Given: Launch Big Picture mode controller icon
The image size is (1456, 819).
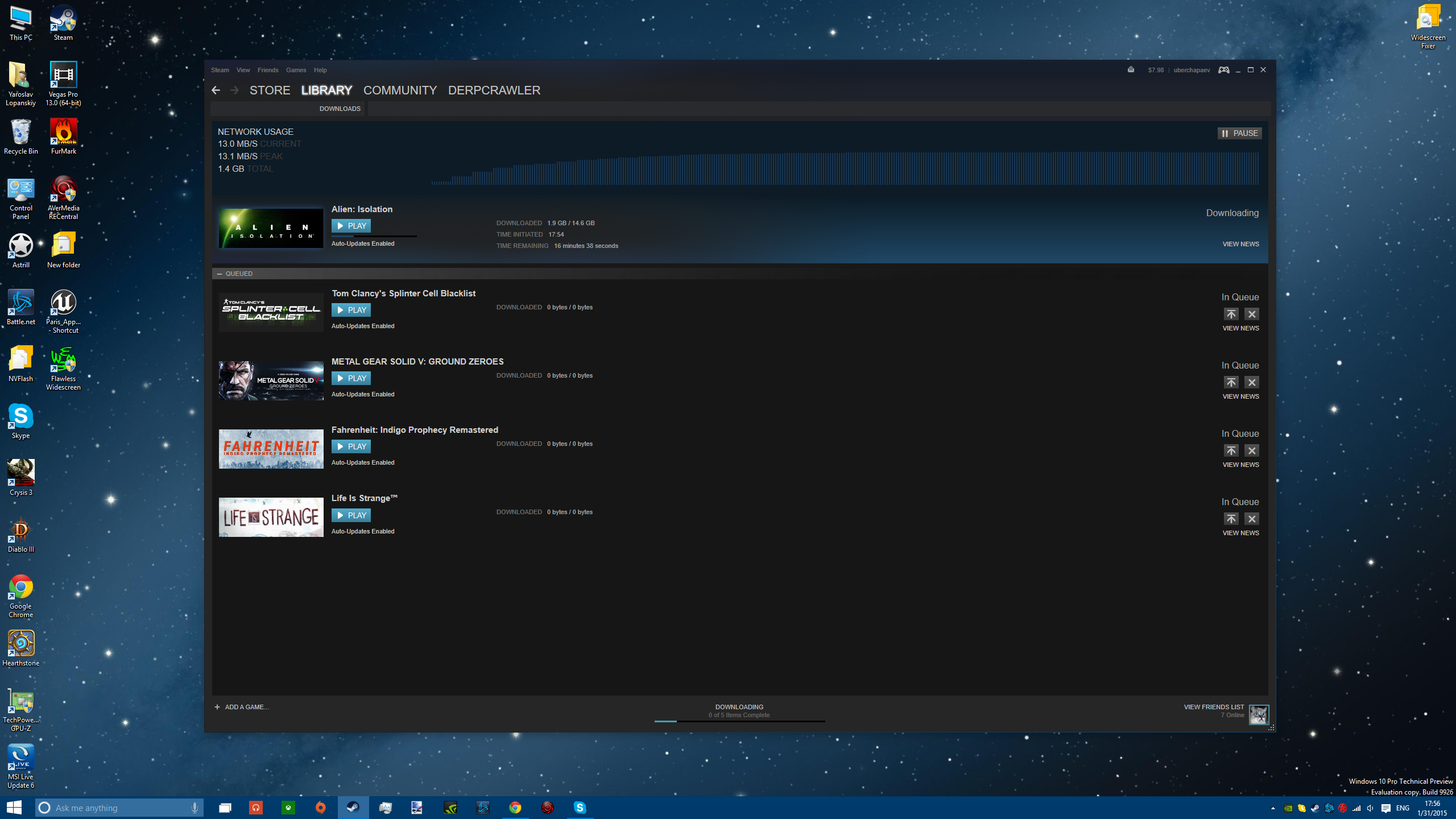Looking at the screenshot, I should [x=1223, y=69].
